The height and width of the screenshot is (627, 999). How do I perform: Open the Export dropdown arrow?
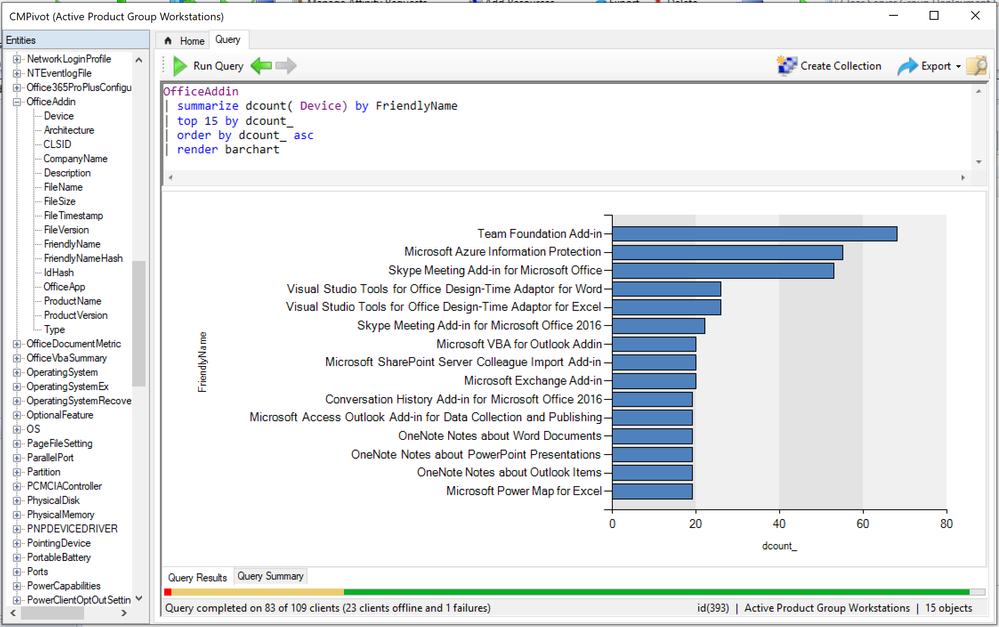pos(958,66)
